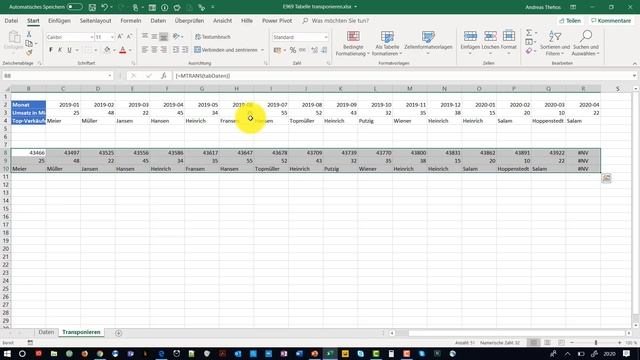Switch to the Formeln ribbon tab
640x360 pixels.
(131, 20)
